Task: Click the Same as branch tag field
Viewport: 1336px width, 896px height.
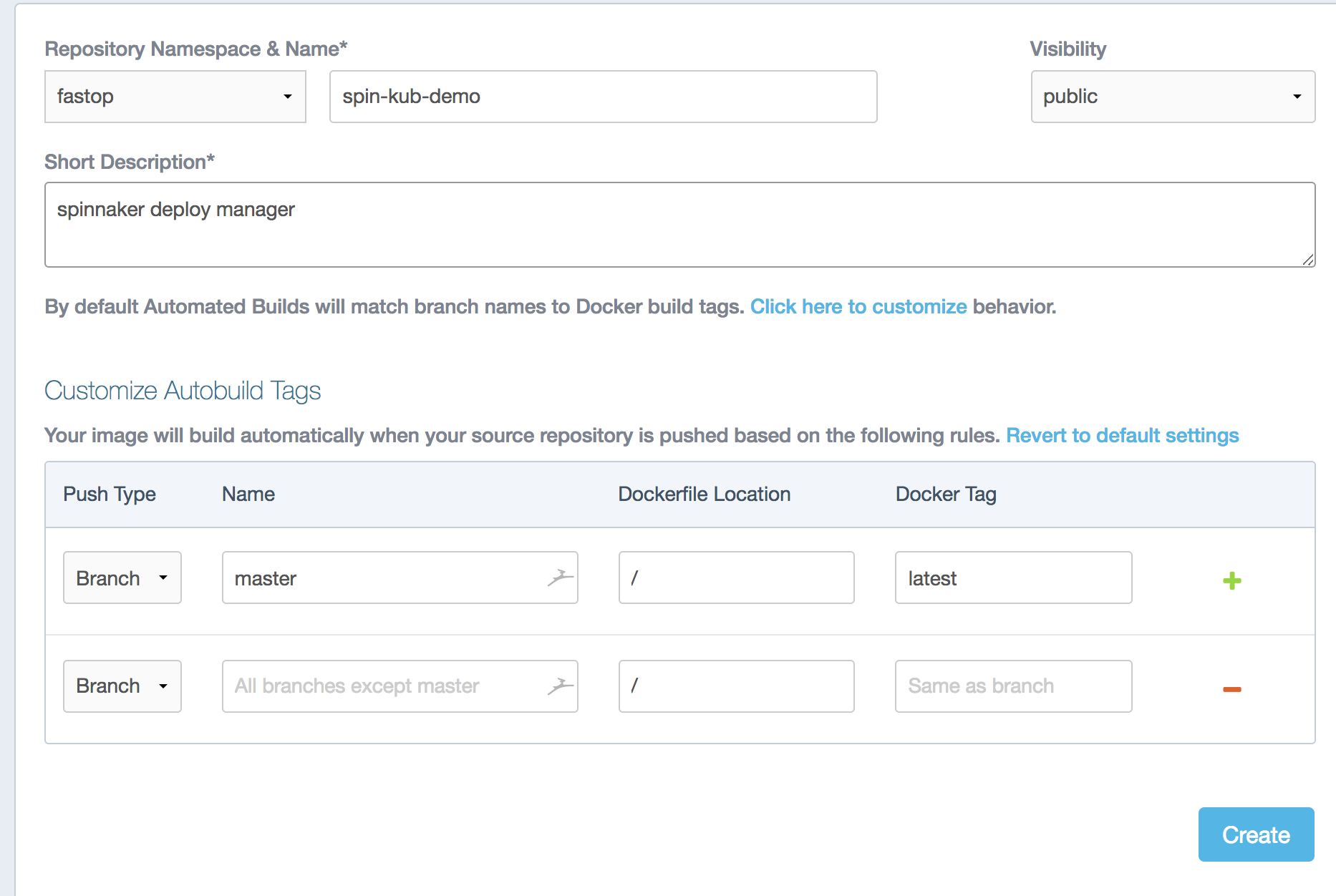Action: click(x=1013, y=686)
